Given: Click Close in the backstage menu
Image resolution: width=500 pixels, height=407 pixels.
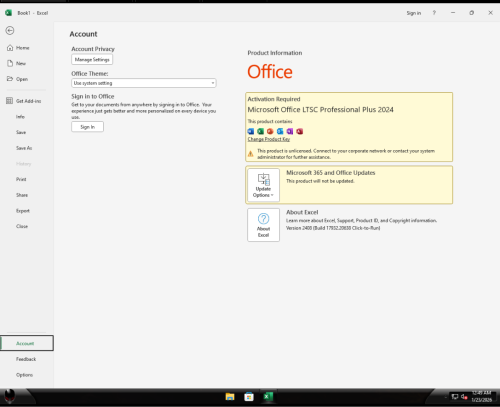Looking at the screenshot, I should coord(22,226).
